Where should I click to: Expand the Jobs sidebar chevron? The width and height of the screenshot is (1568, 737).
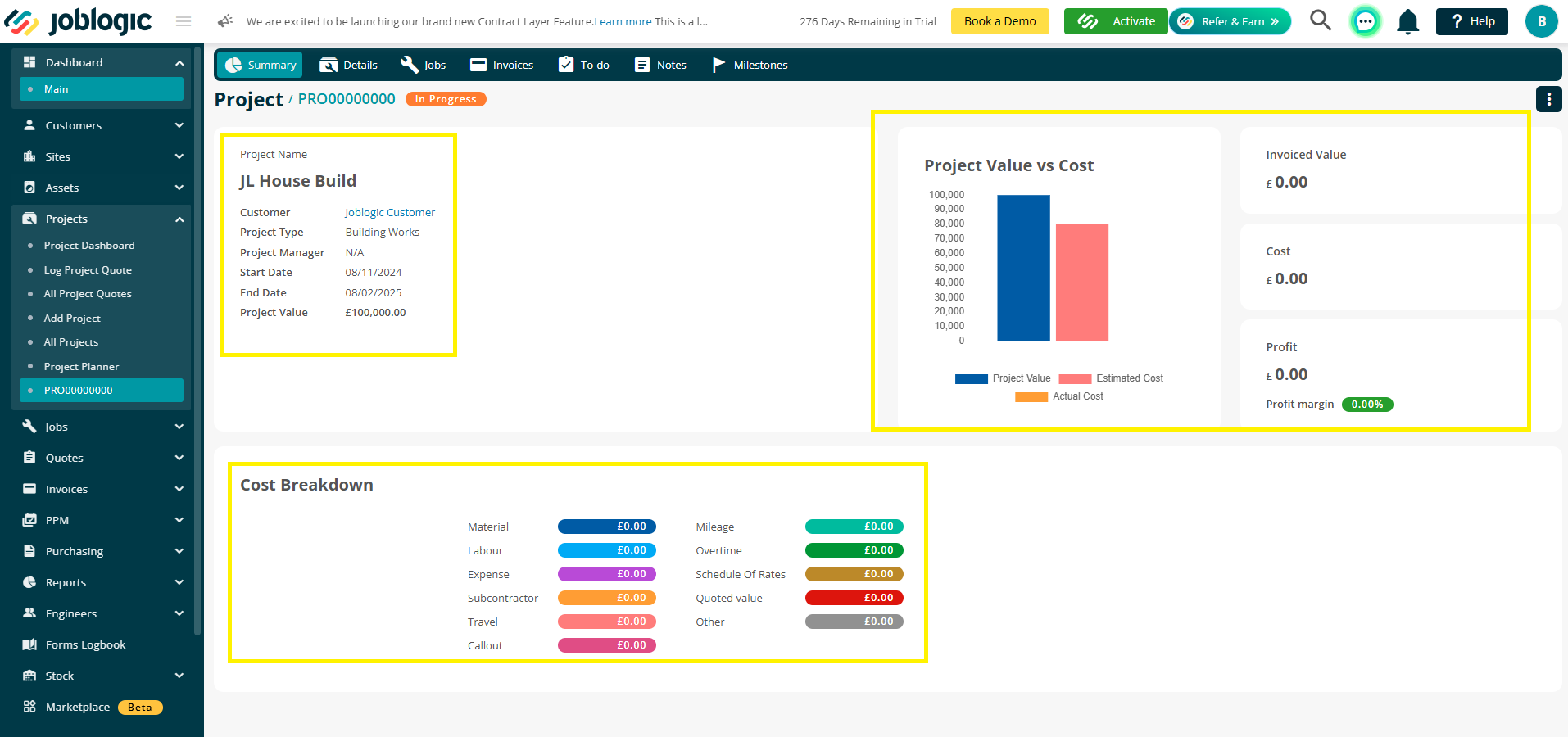click(x=179, y=427)
